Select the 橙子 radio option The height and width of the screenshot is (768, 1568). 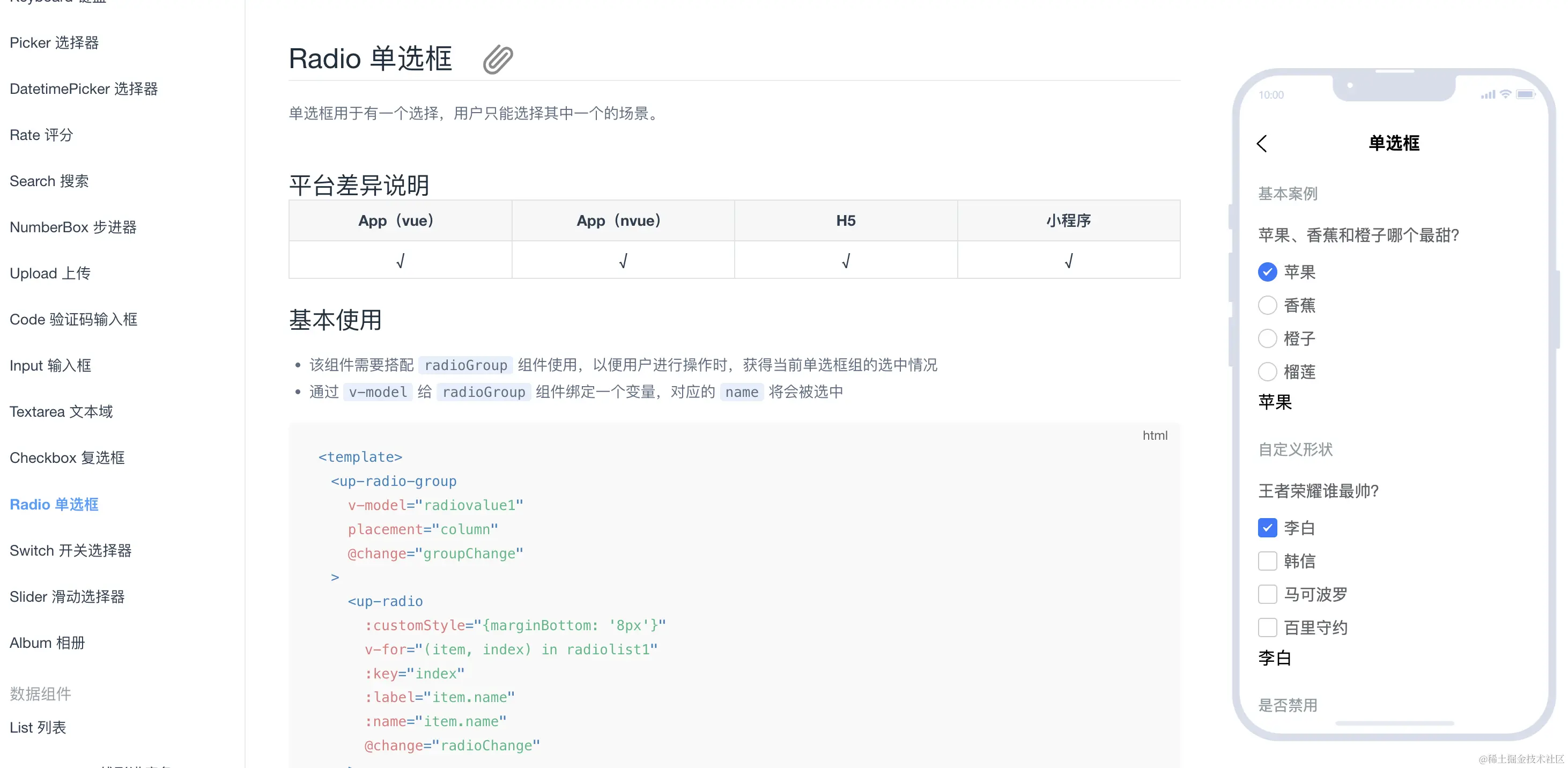(1267, 338)
